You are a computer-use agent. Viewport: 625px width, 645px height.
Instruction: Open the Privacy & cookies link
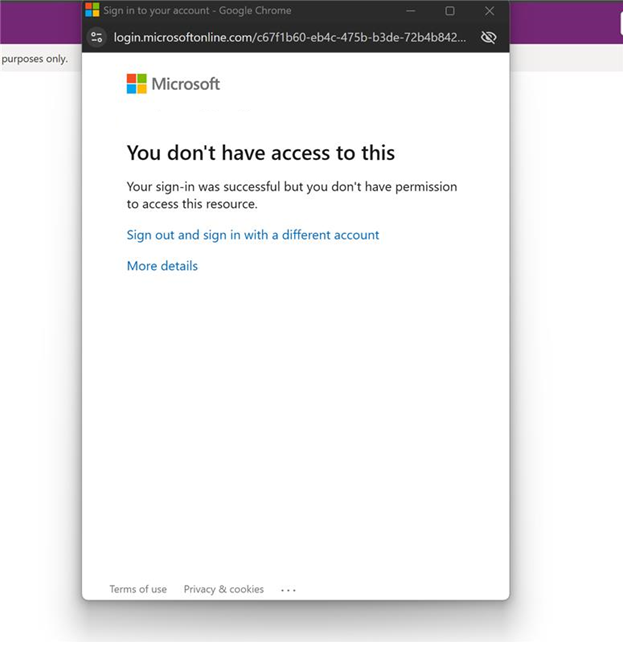pos(223,589)
